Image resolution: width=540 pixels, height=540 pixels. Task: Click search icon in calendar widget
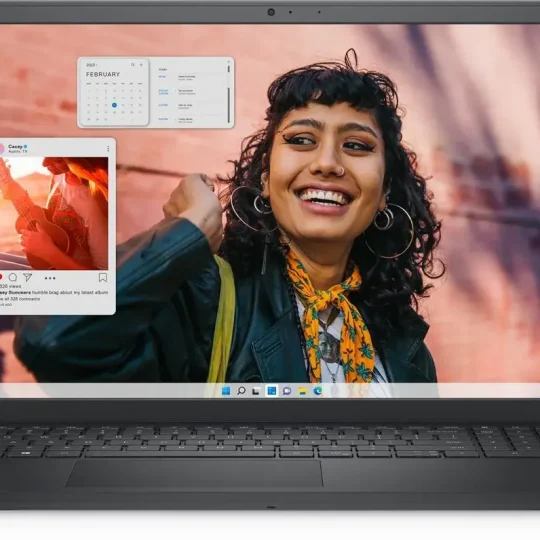[x=133, y=65]
